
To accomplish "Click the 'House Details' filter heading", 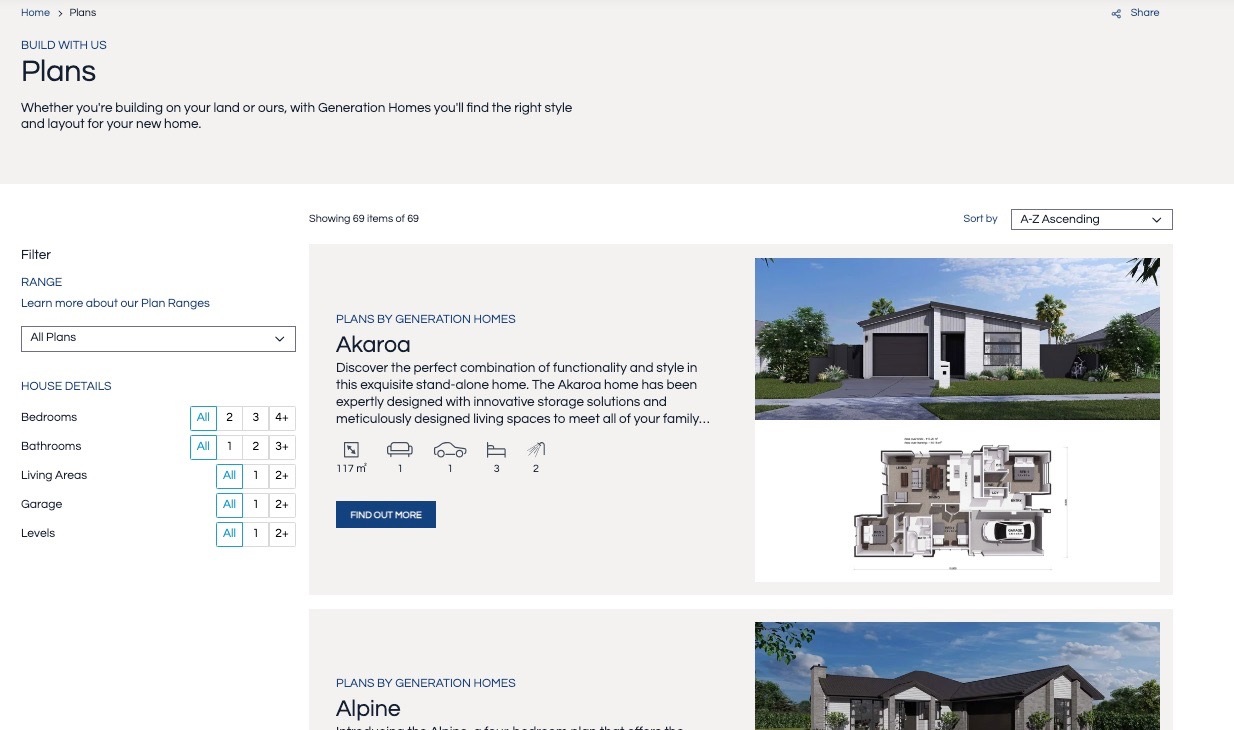I will point(66,386).
